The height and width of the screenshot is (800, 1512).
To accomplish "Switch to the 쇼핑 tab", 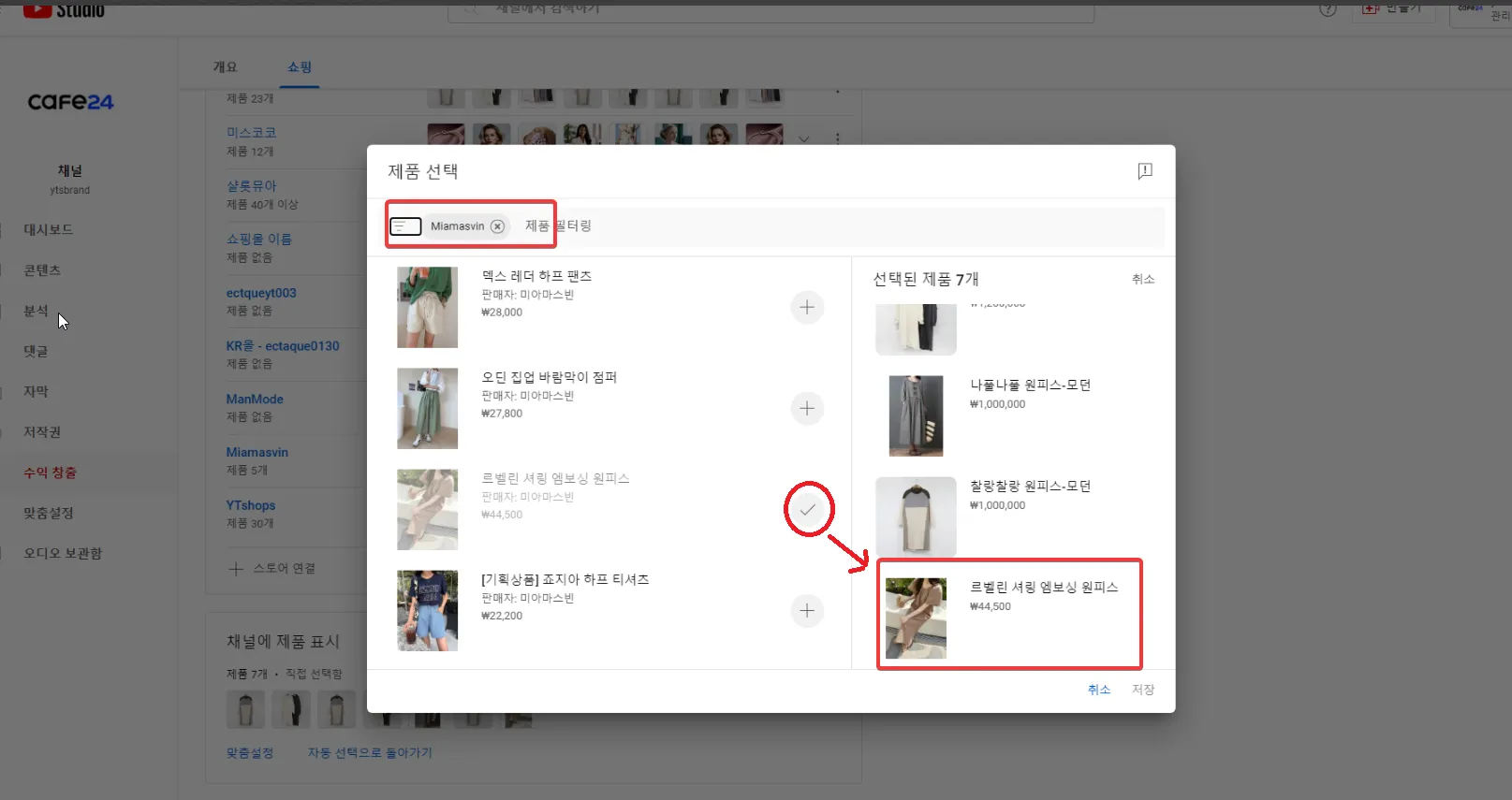I will click(300, 67).
